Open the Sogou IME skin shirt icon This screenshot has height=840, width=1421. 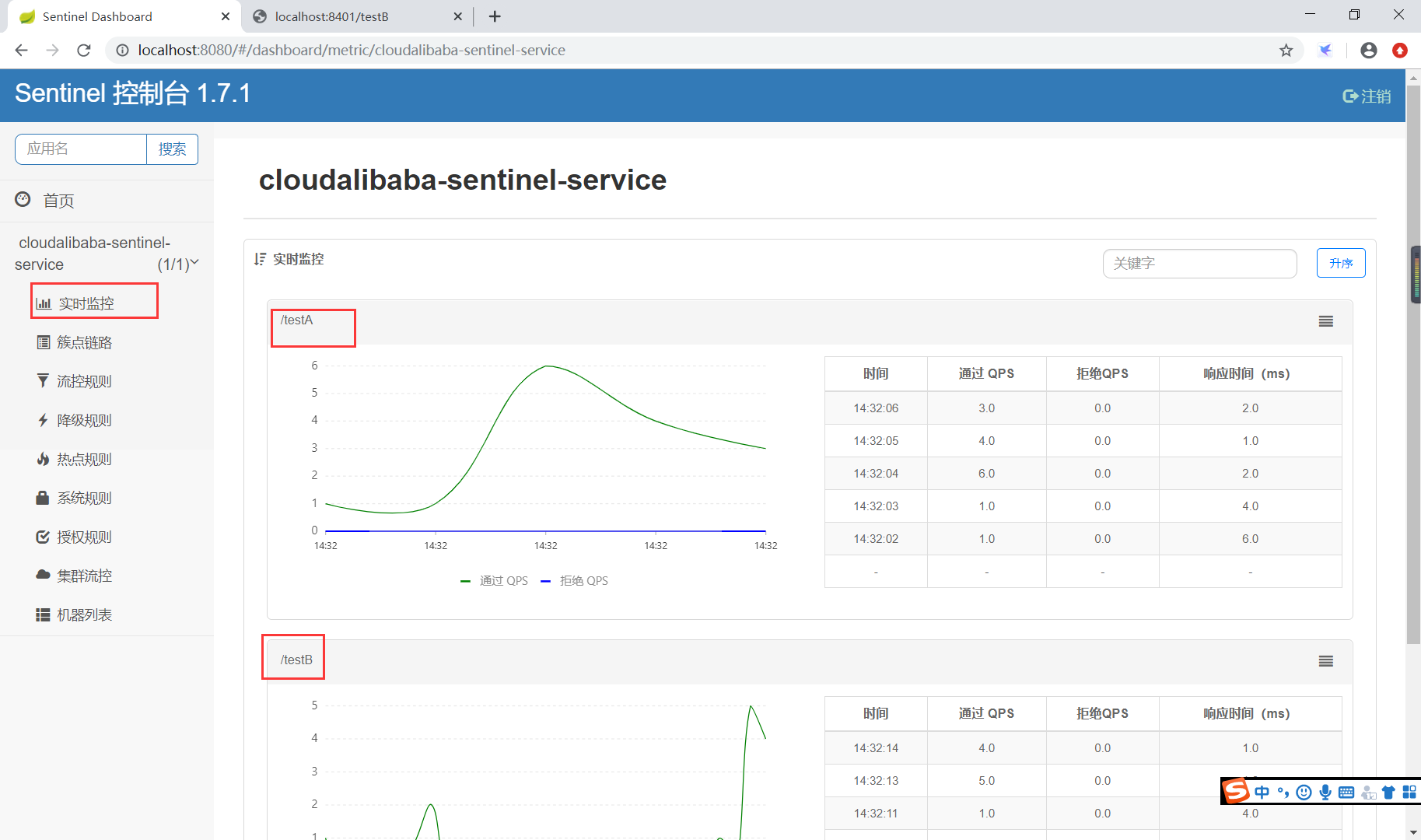point(1388,792)
